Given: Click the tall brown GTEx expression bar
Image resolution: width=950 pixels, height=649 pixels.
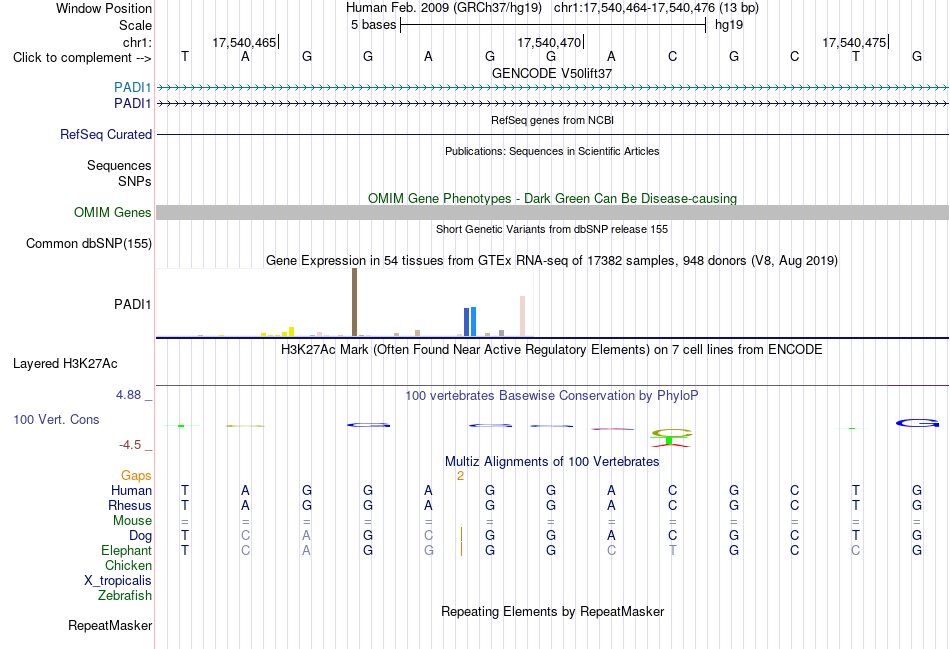Looking at the screenshot, I should [x=354, y=302].
